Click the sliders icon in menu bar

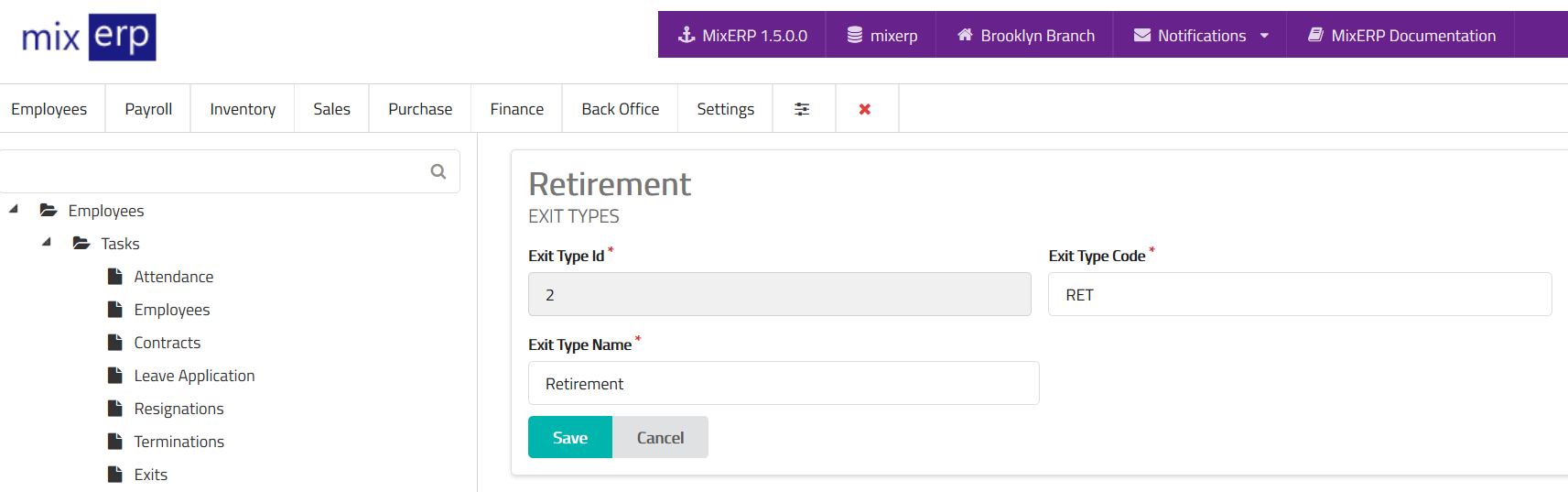[802, 109]
